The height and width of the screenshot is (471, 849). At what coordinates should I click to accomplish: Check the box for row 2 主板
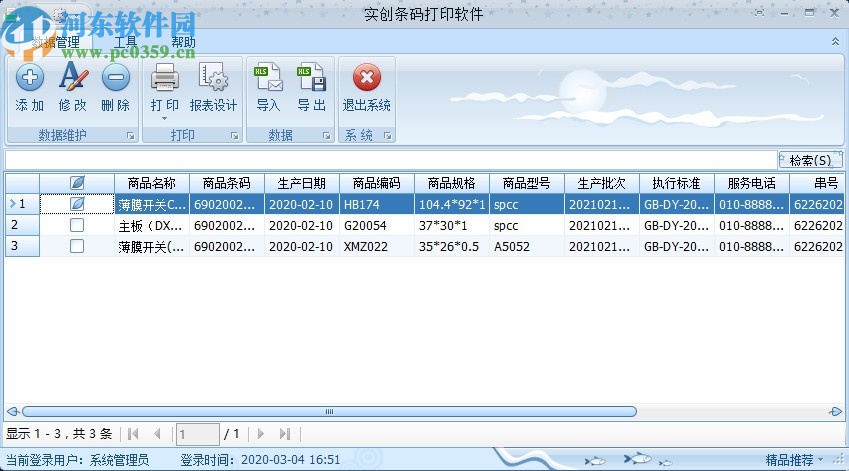(x=77, y=225)
